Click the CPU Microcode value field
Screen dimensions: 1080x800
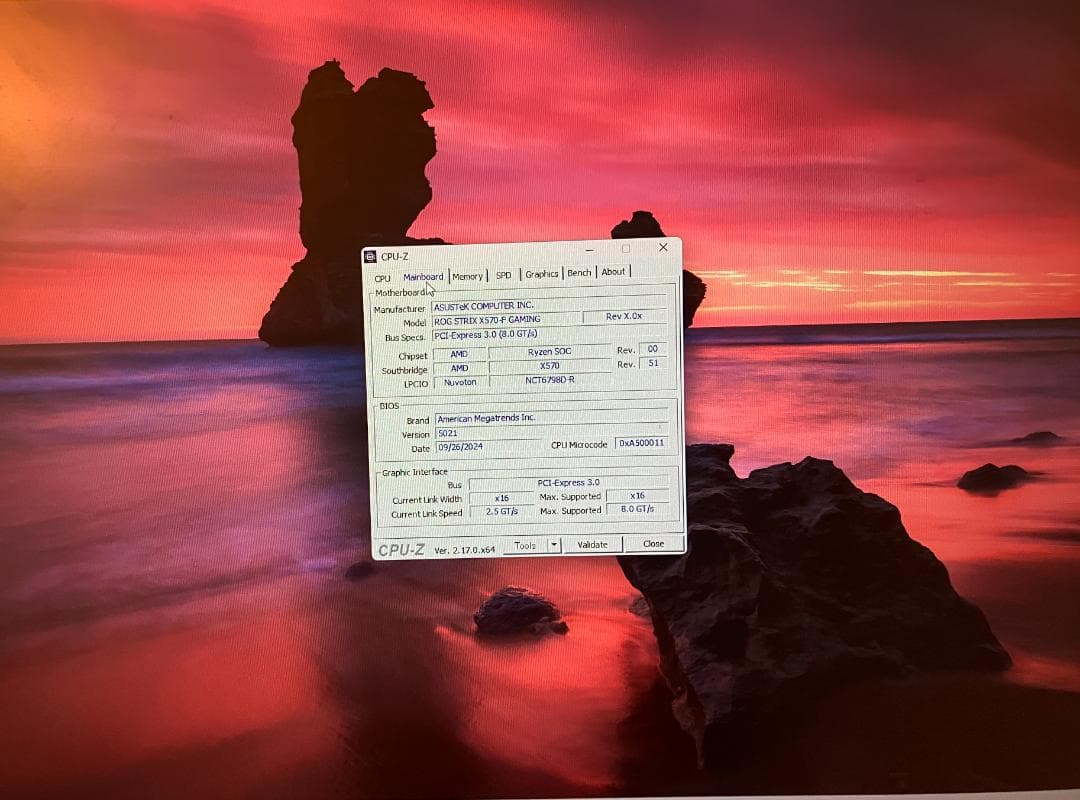pos(641,443)
